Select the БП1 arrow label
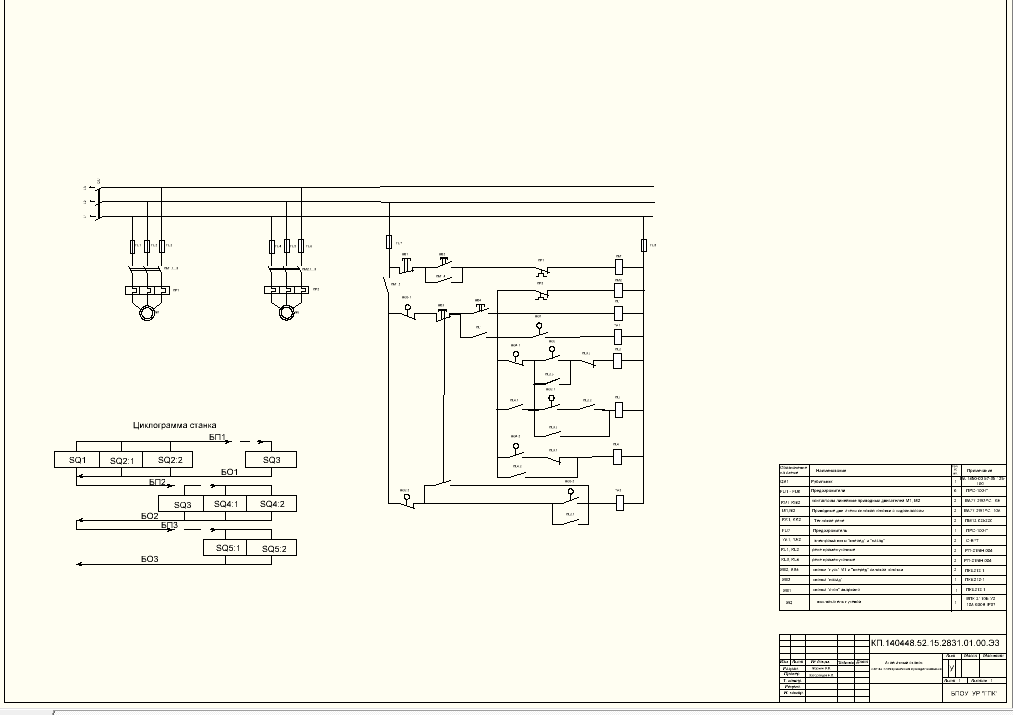 pyautogui.click(x=217, y=437)
